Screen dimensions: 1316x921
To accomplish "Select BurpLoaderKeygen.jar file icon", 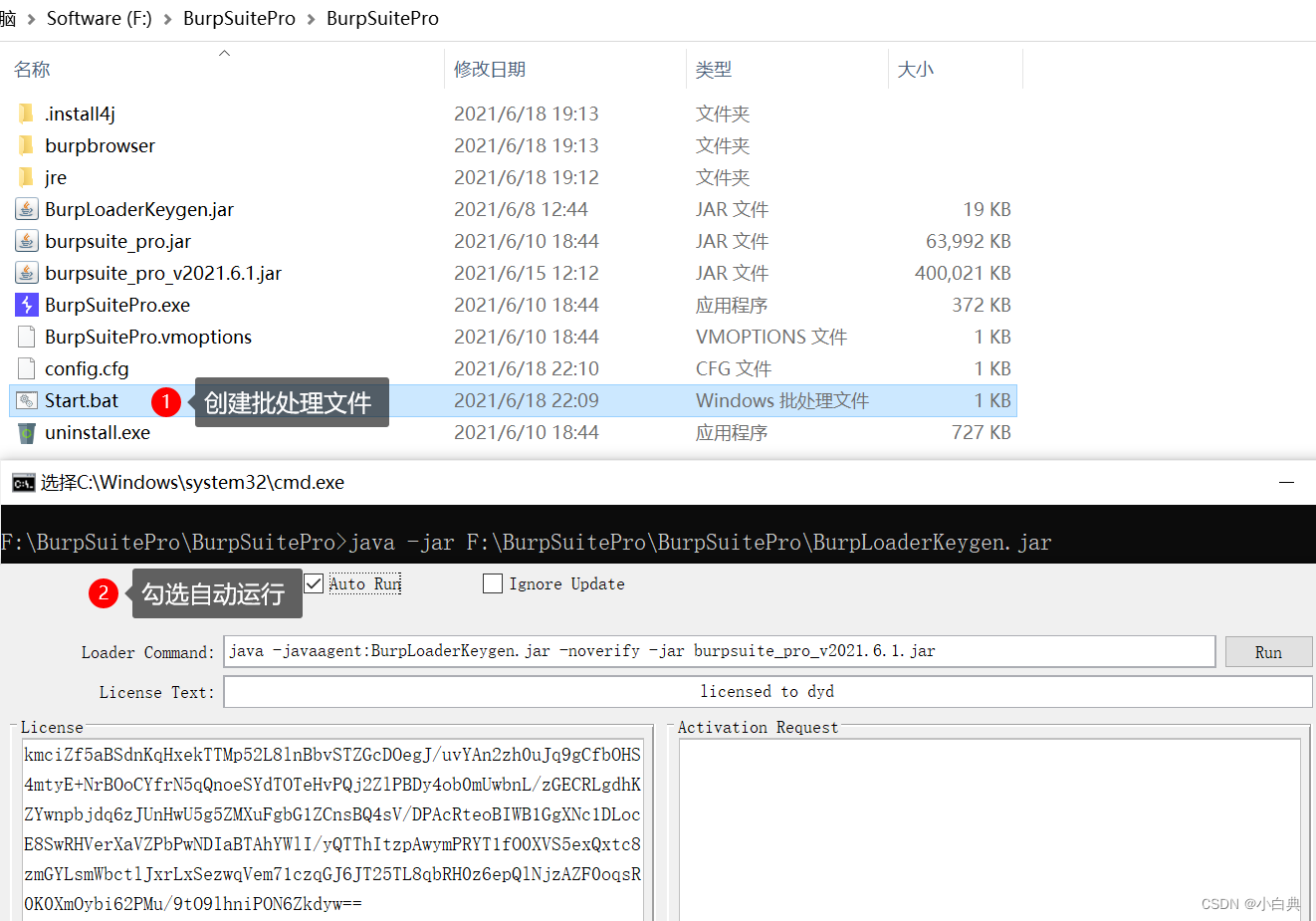I will (27, 209).
